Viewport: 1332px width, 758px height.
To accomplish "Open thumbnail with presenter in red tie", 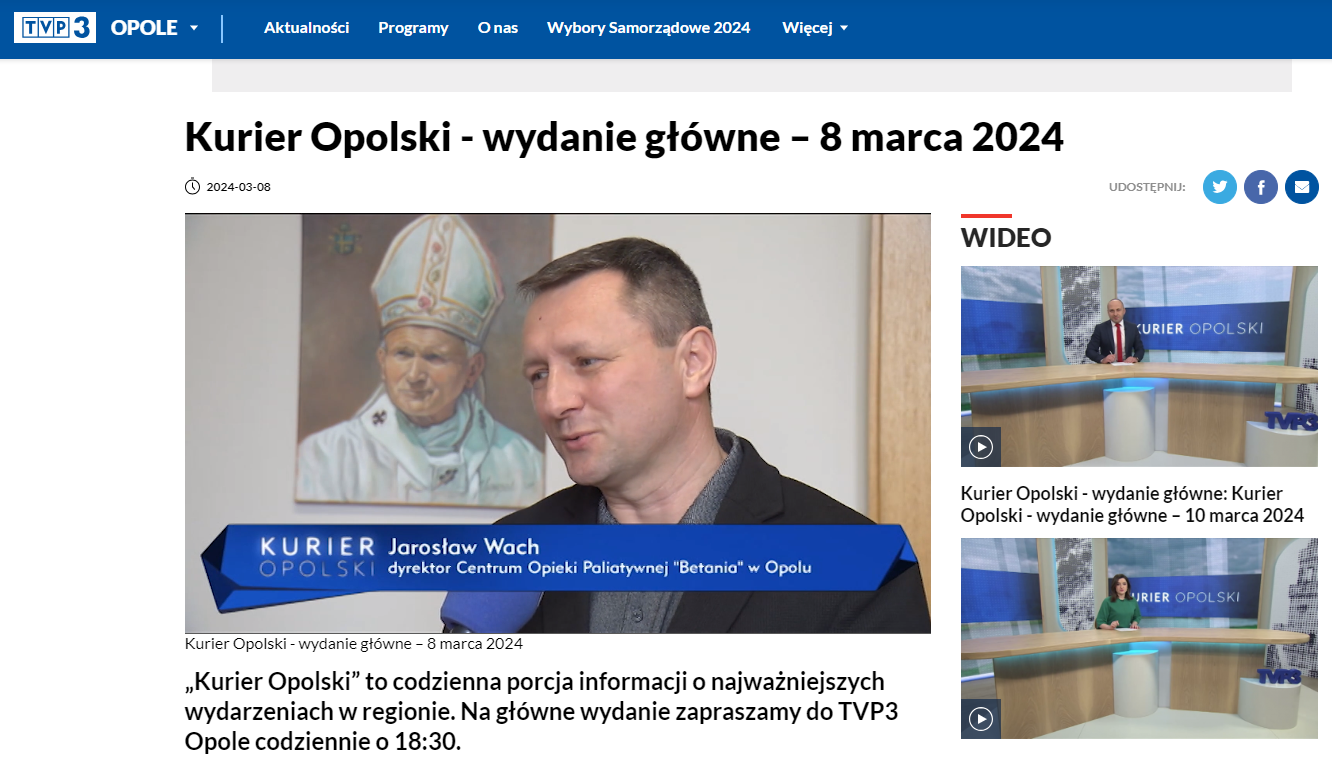I will [x=1139, y=366].
